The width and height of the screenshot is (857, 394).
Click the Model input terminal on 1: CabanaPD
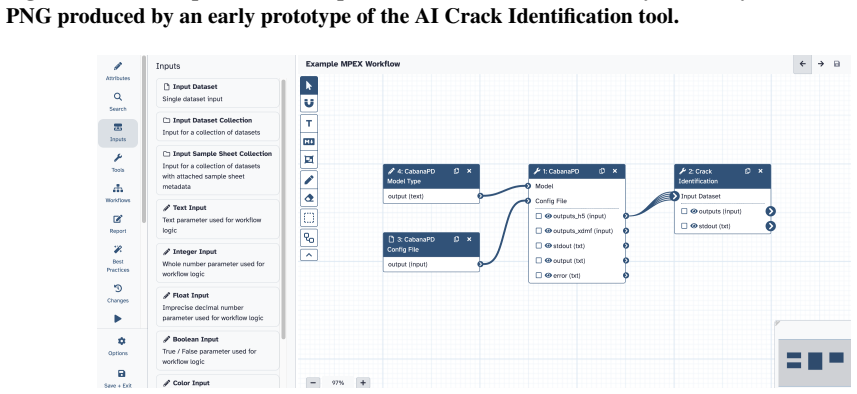[x=529, y=186]
